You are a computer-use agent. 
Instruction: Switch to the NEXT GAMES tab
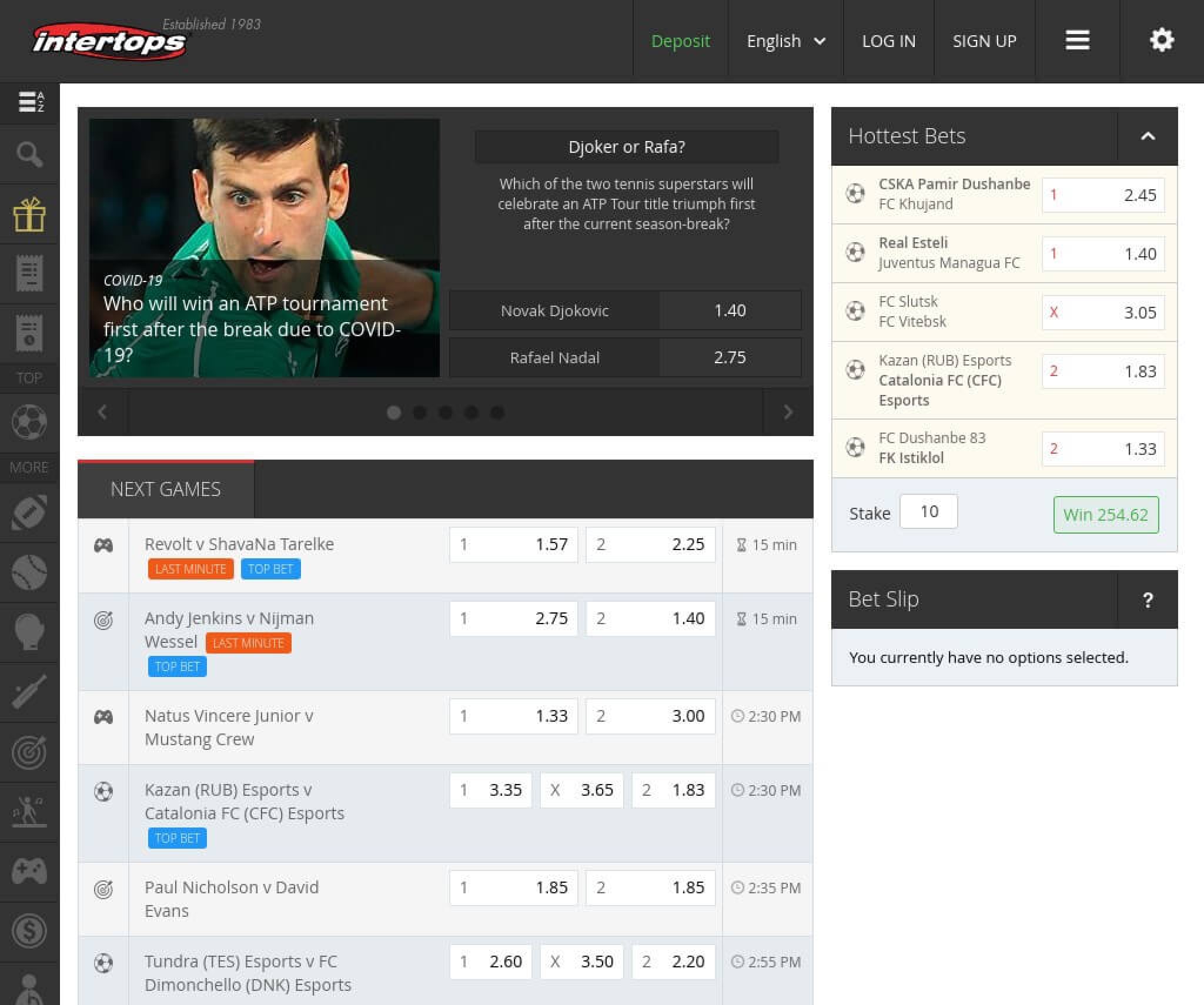166,489
